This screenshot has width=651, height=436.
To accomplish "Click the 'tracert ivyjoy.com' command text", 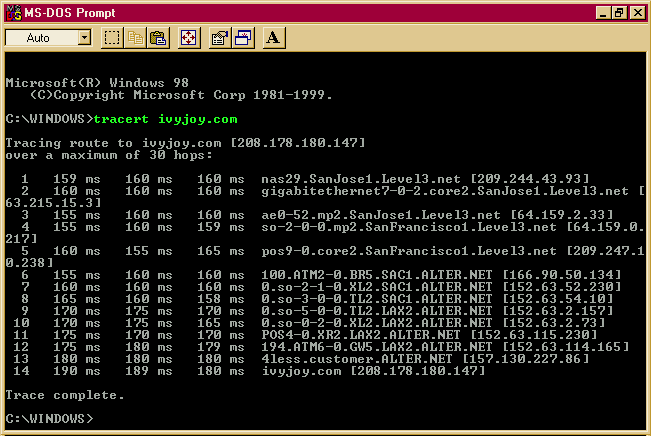I will 166,120.
